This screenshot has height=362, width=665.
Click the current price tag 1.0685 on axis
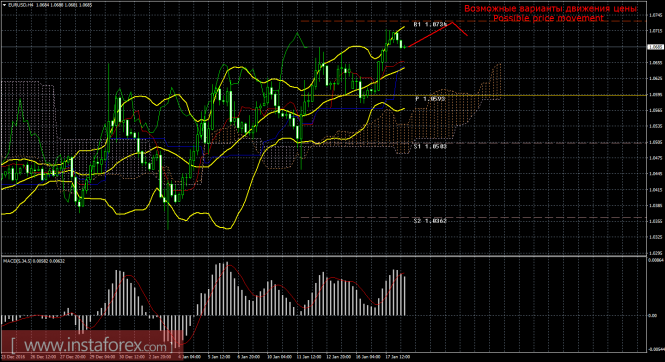(x=655, y=47)
